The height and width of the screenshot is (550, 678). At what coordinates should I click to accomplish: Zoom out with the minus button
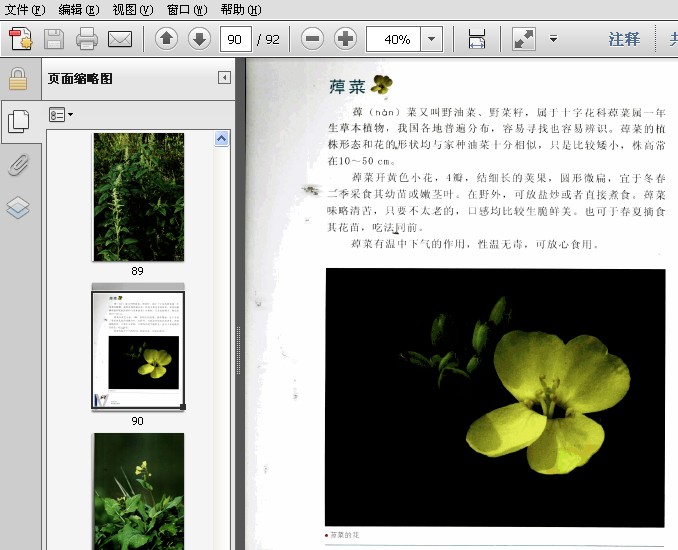(312, 39)
